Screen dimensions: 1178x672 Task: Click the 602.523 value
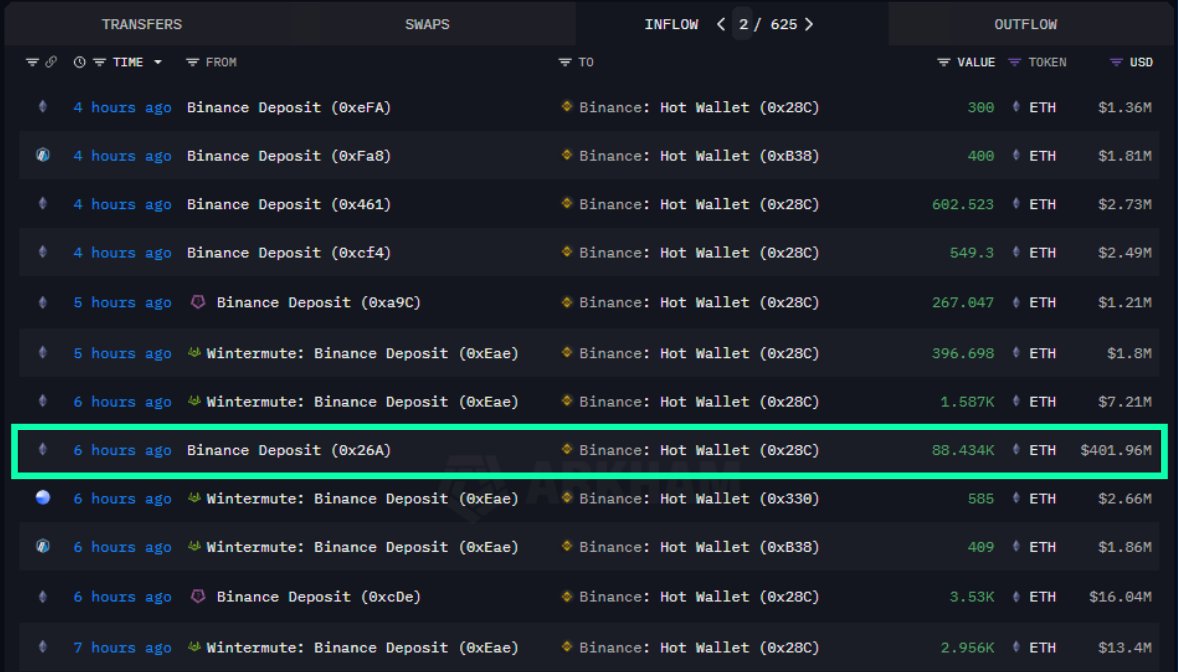click(x=962, y=204)
